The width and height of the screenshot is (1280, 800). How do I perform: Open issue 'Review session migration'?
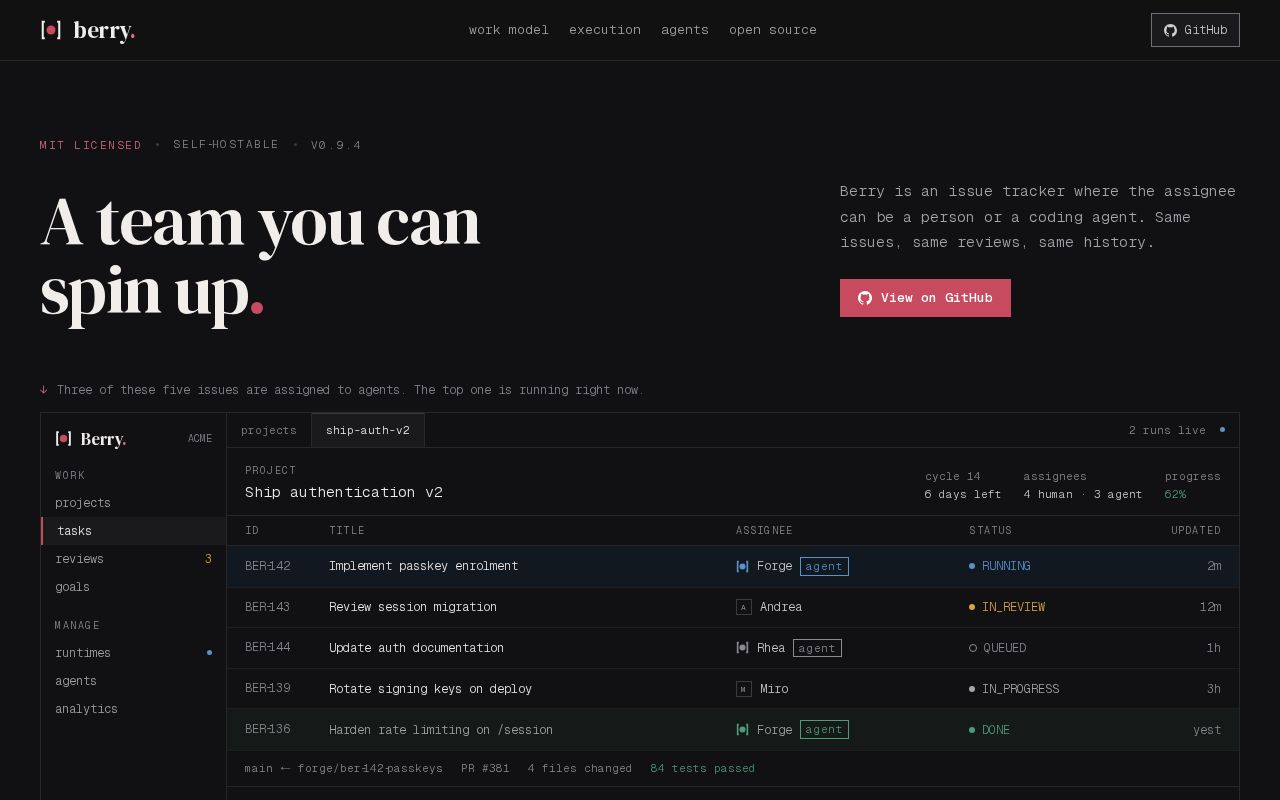click(x=413, y=607)
